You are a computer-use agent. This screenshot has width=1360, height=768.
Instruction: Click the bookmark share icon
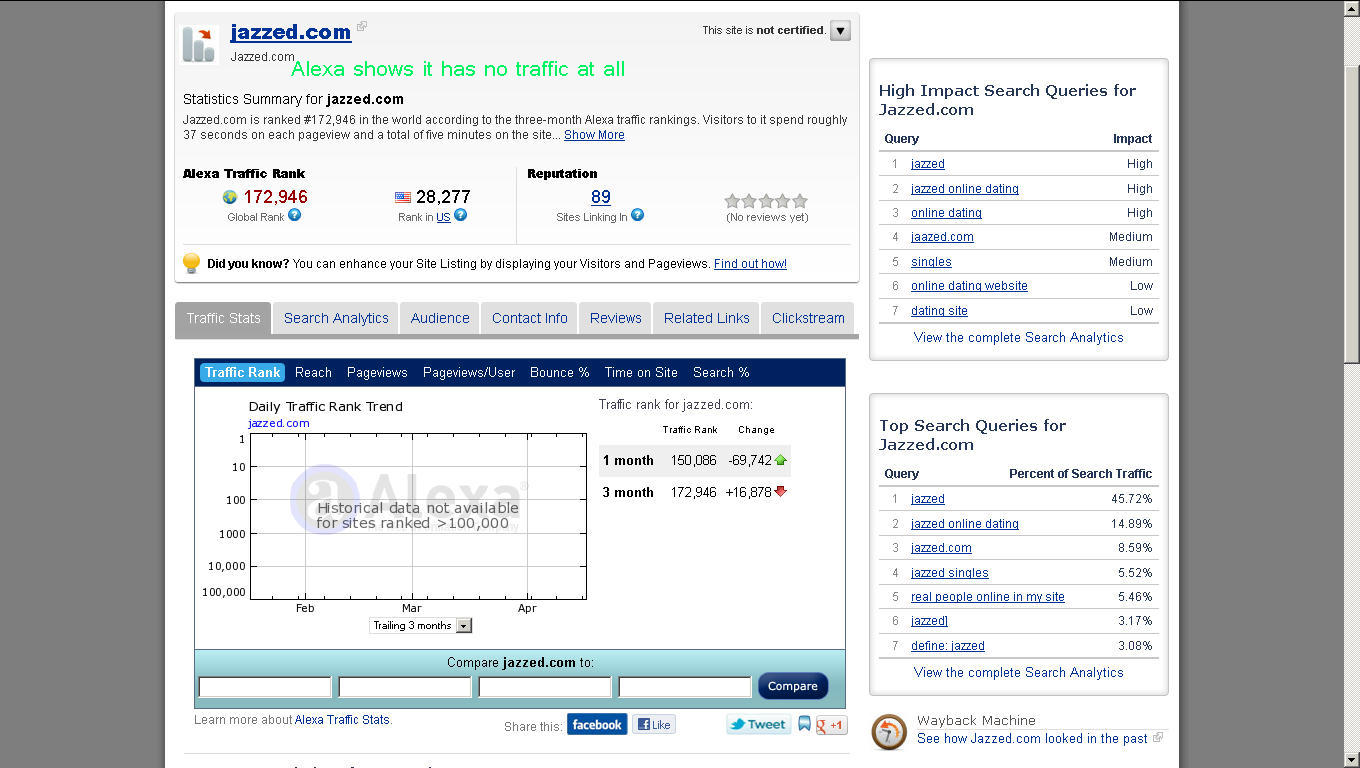(x=804, y=725)
